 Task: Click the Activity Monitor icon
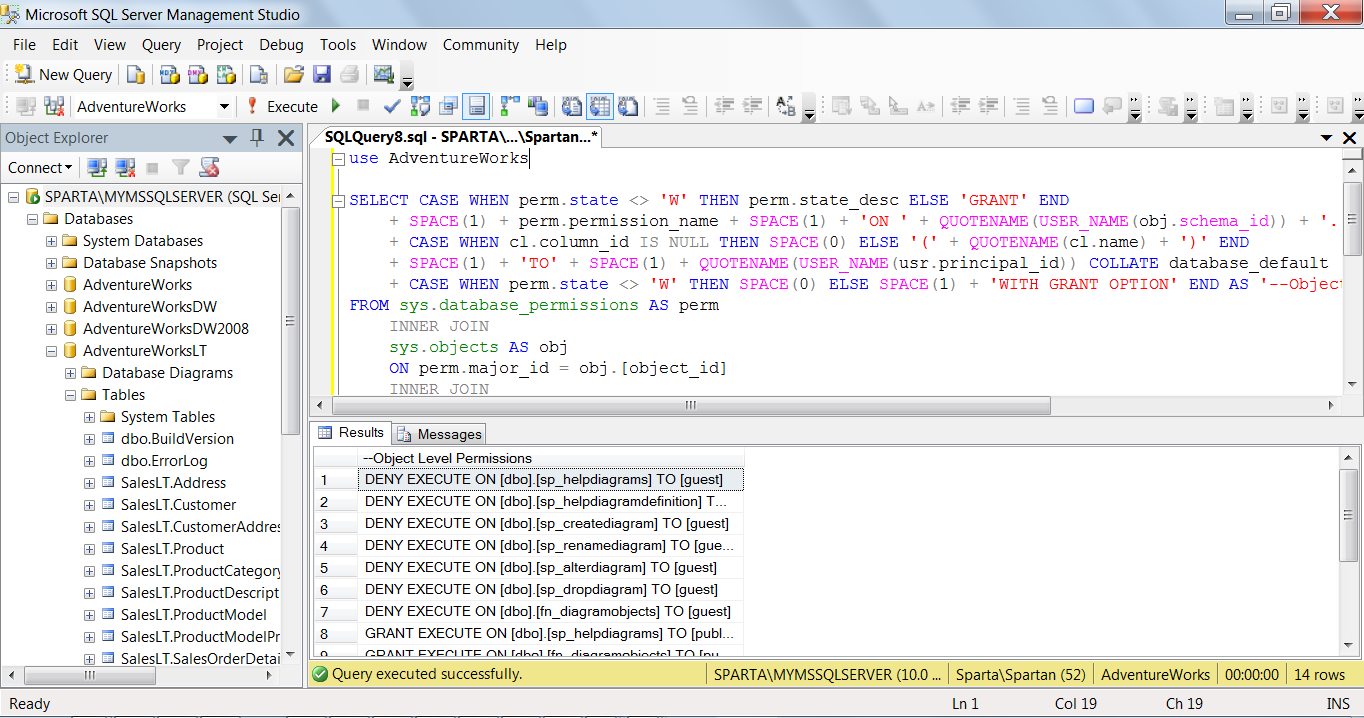[383, 75]
